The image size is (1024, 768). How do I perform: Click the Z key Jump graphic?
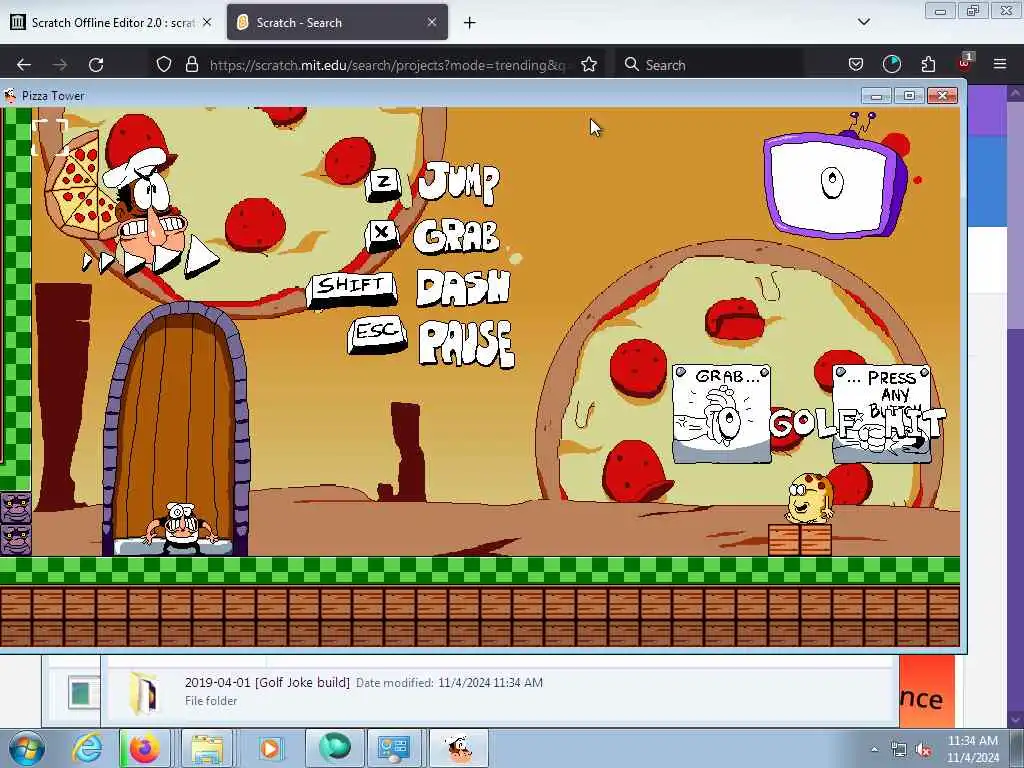(383, 184)
